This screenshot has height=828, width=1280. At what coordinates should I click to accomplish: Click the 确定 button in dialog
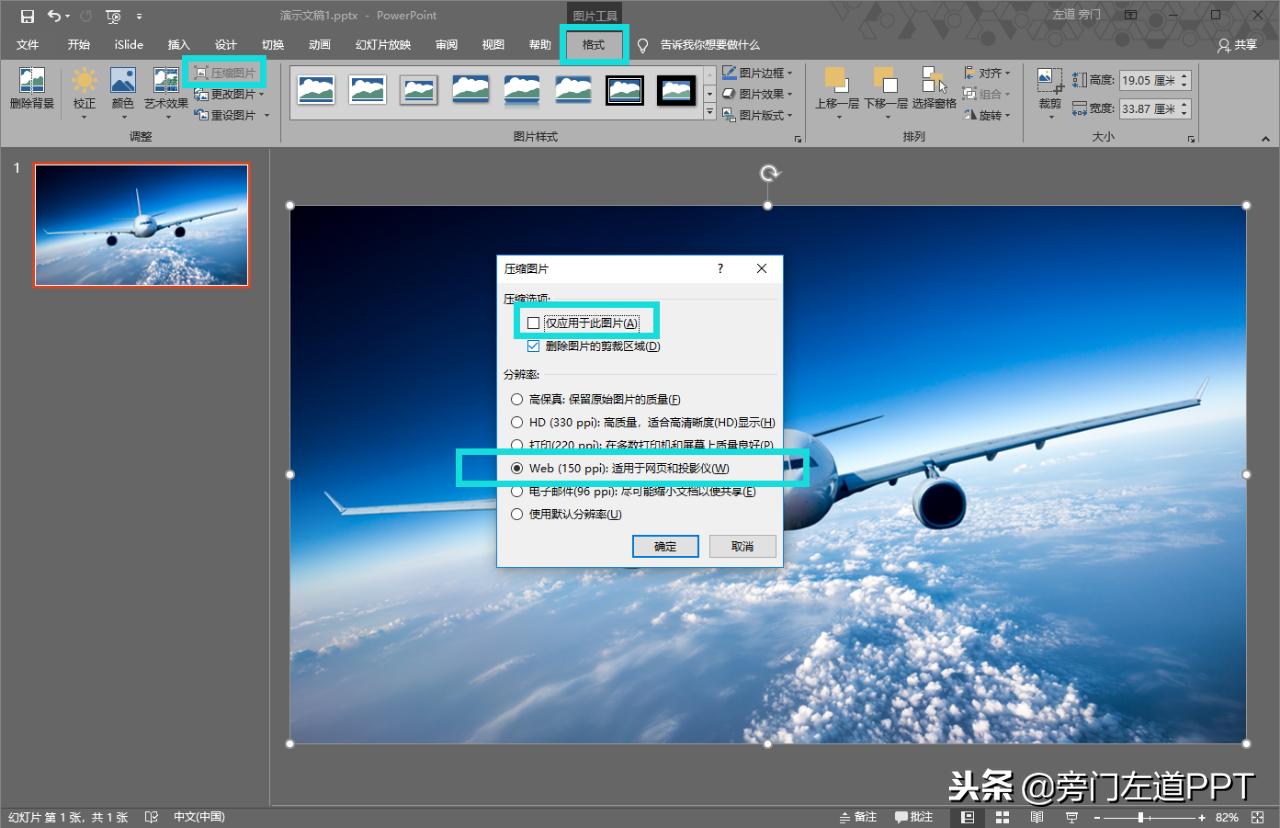click(665, 546)
